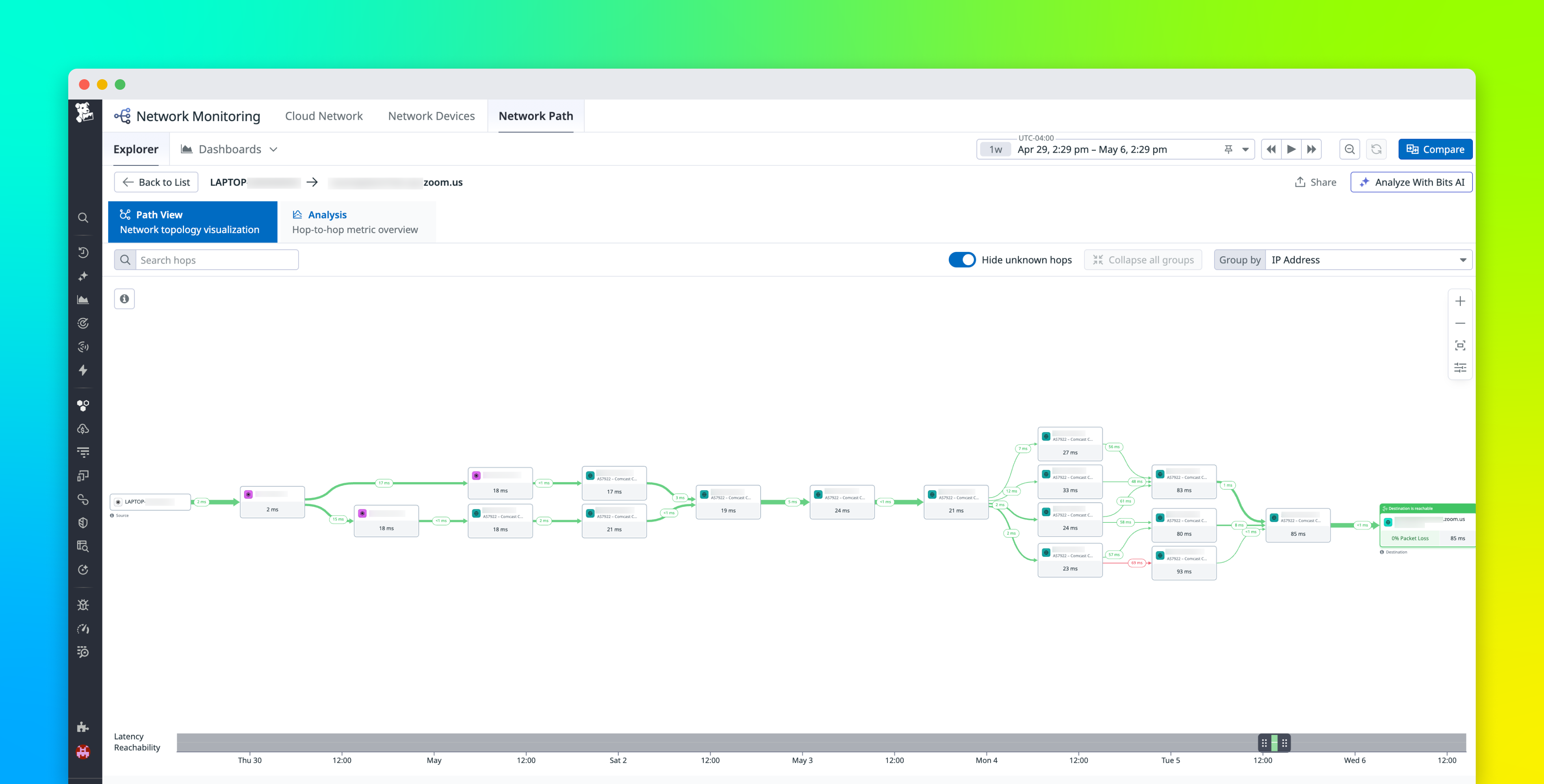The image size is (1544, 784).
Task: Open graph display settings sliders icon
Action: coord(1460,368)
